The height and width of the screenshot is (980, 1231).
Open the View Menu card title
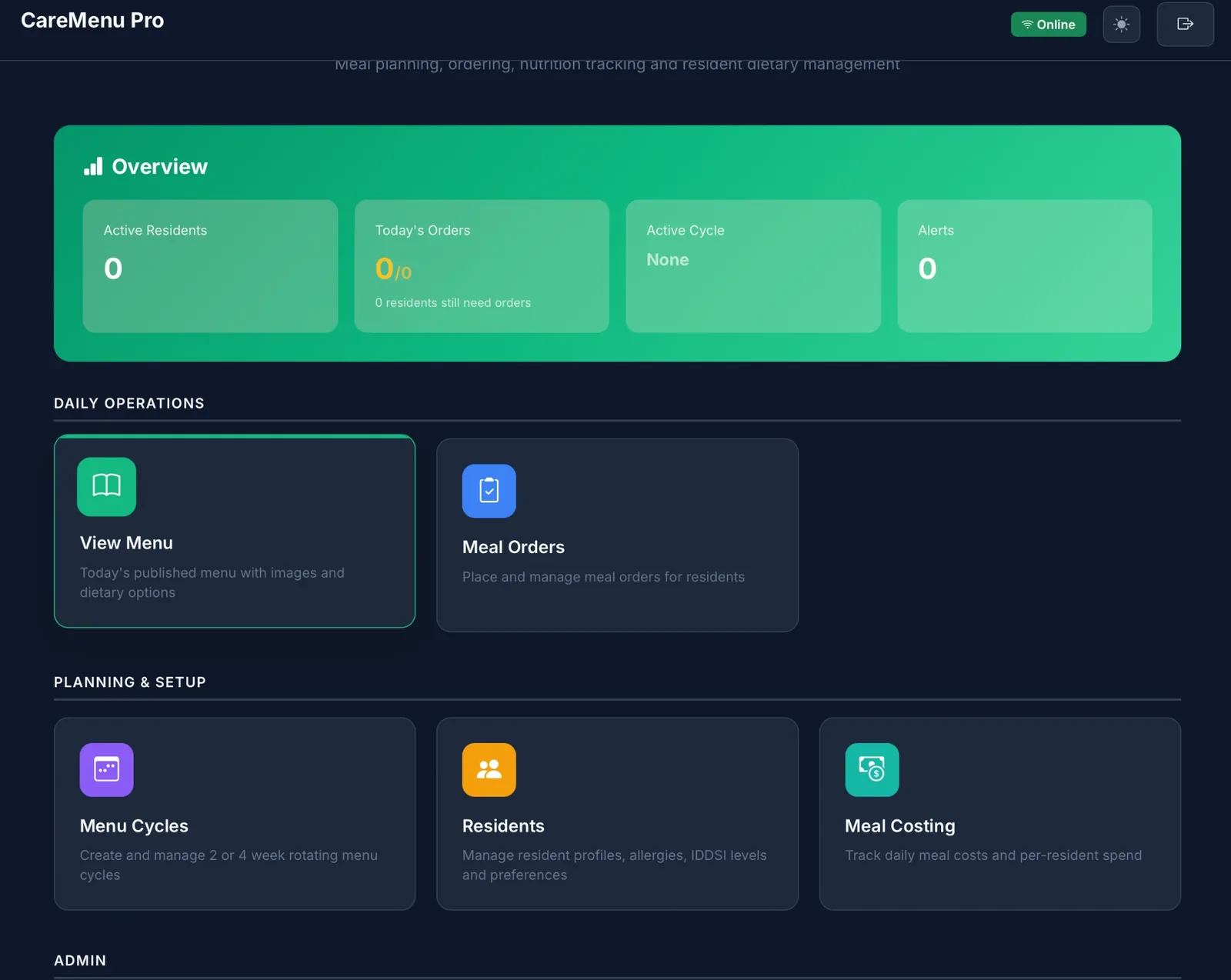(126, 543)
